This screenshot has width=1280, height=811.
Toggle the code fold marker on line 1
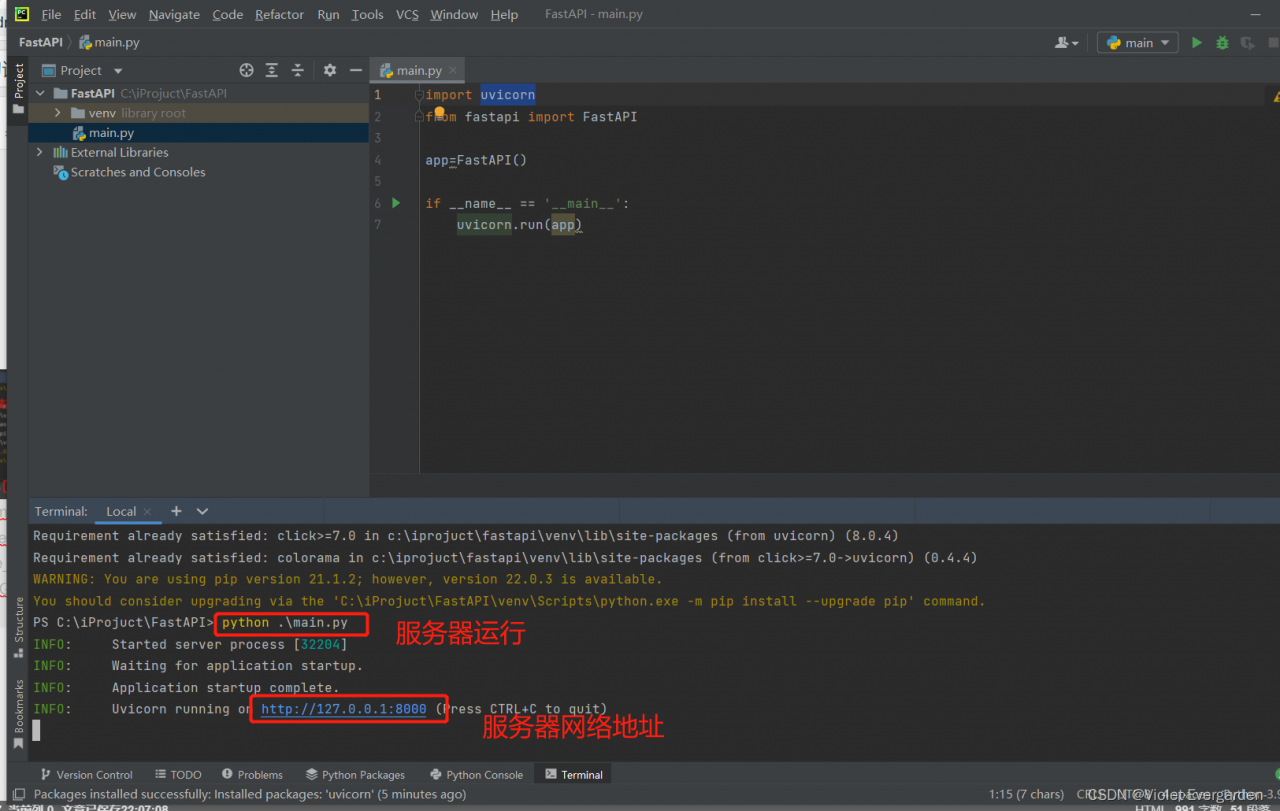coord(419,95)
